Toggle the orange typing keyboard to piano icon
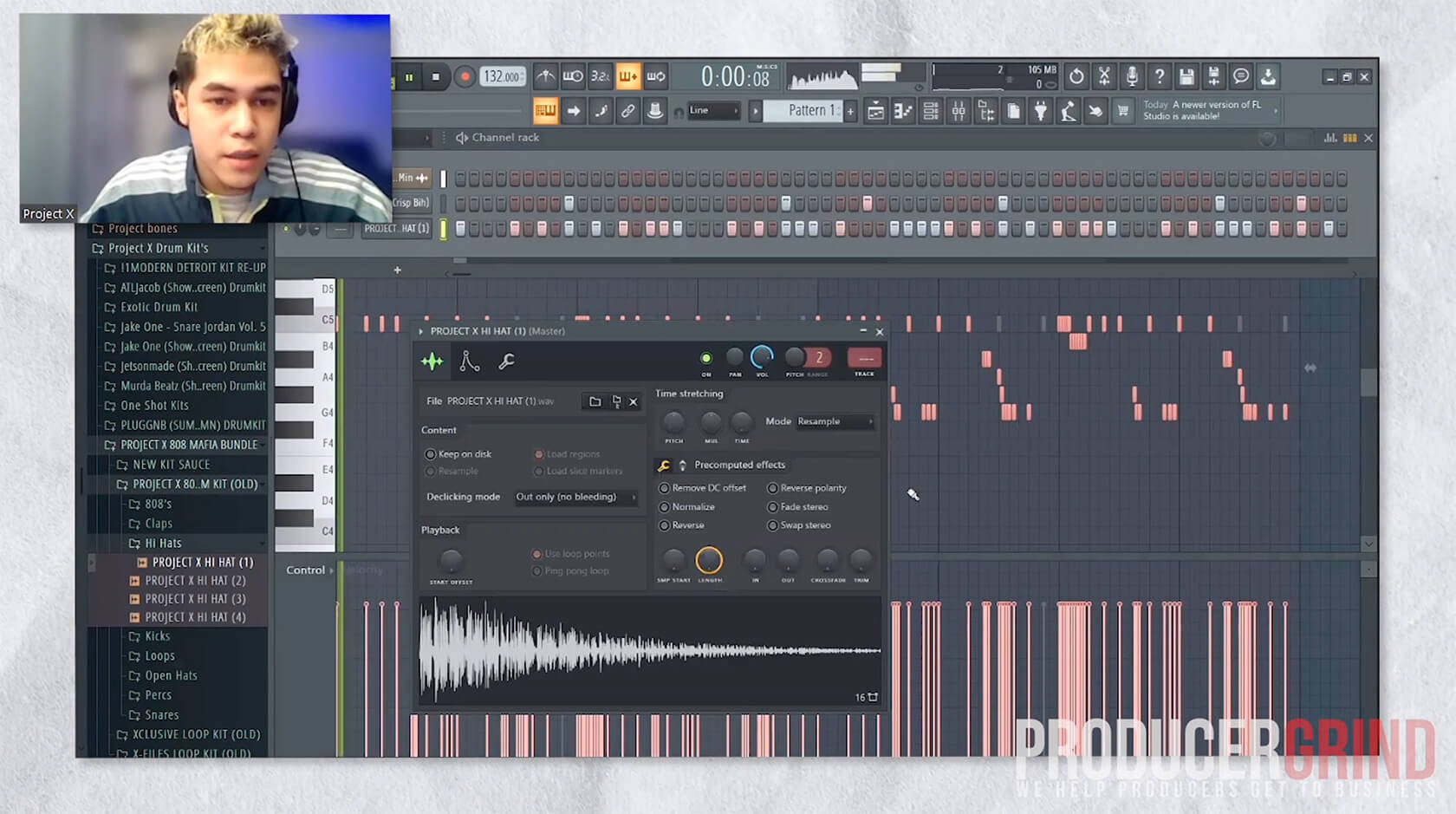 [545, 111]
